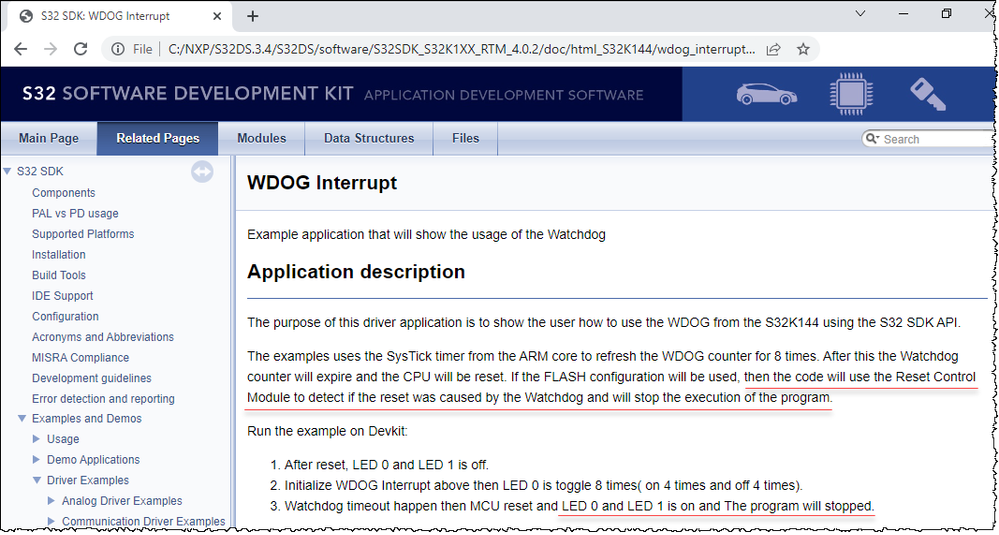Open the Components page

click(x=64, y=193)
